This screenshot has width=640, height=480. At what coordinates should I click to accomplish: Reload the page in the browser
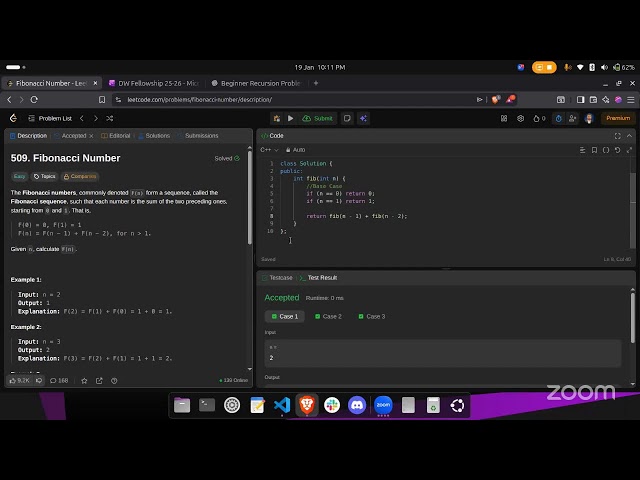point(34,100)
